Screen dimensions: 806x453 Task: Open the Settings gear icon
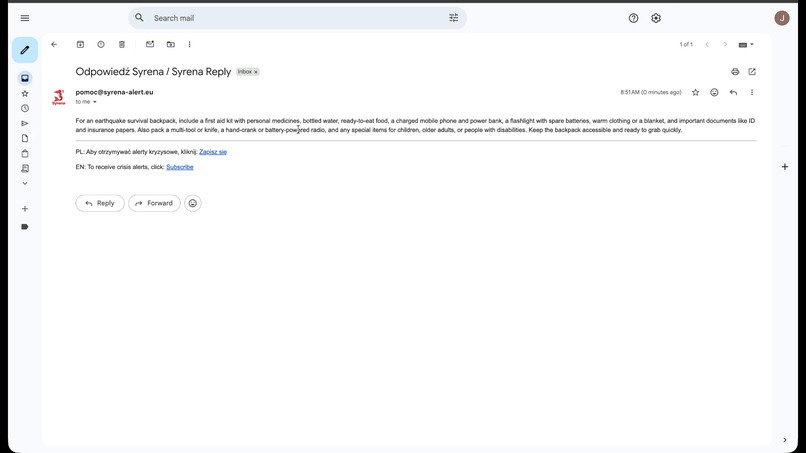point(656,18)
